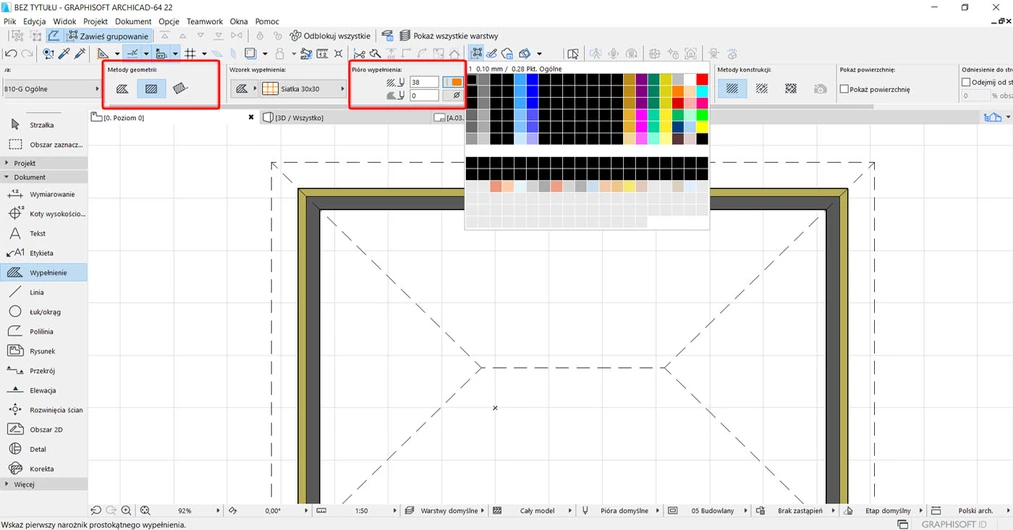Expand the Projekt toolbox section
Viewport: 1013px width, 530px height.
coord(44,163)
